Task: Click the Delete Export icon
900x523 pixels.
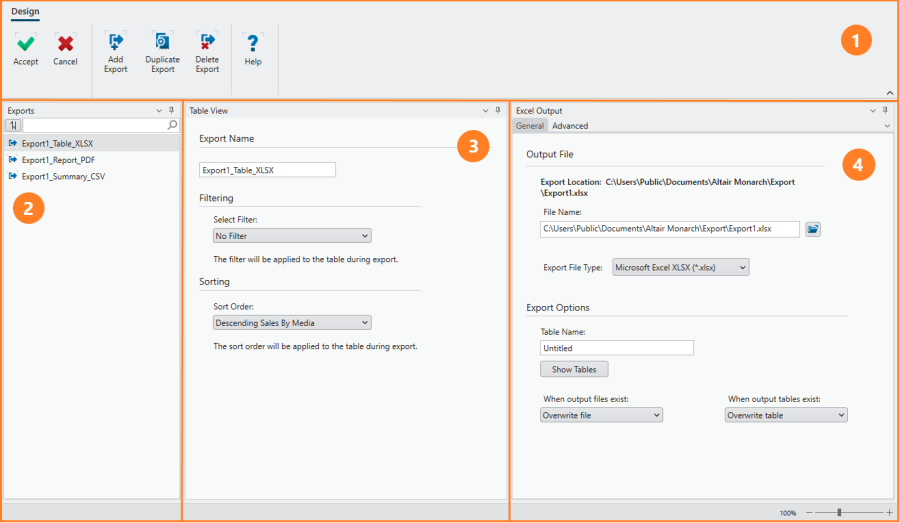Action: coord(207,41)
